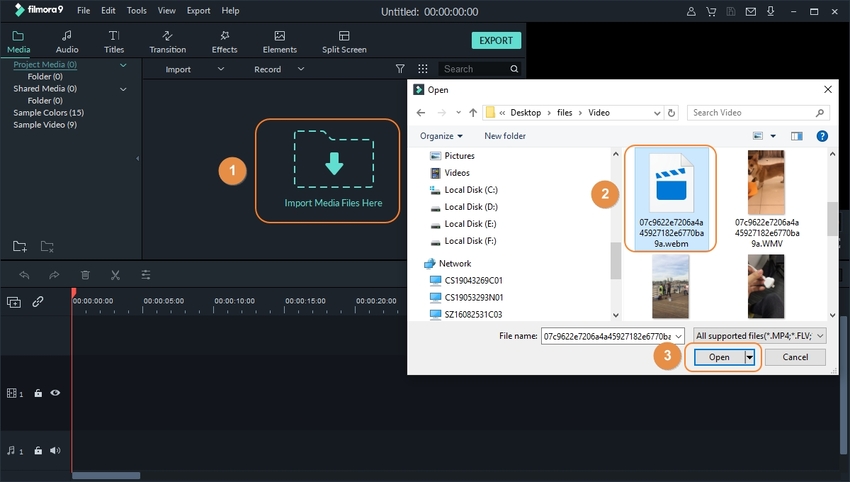The image size is (850, 482).
Task: Click the New folder button
Action: pos(505,136)
